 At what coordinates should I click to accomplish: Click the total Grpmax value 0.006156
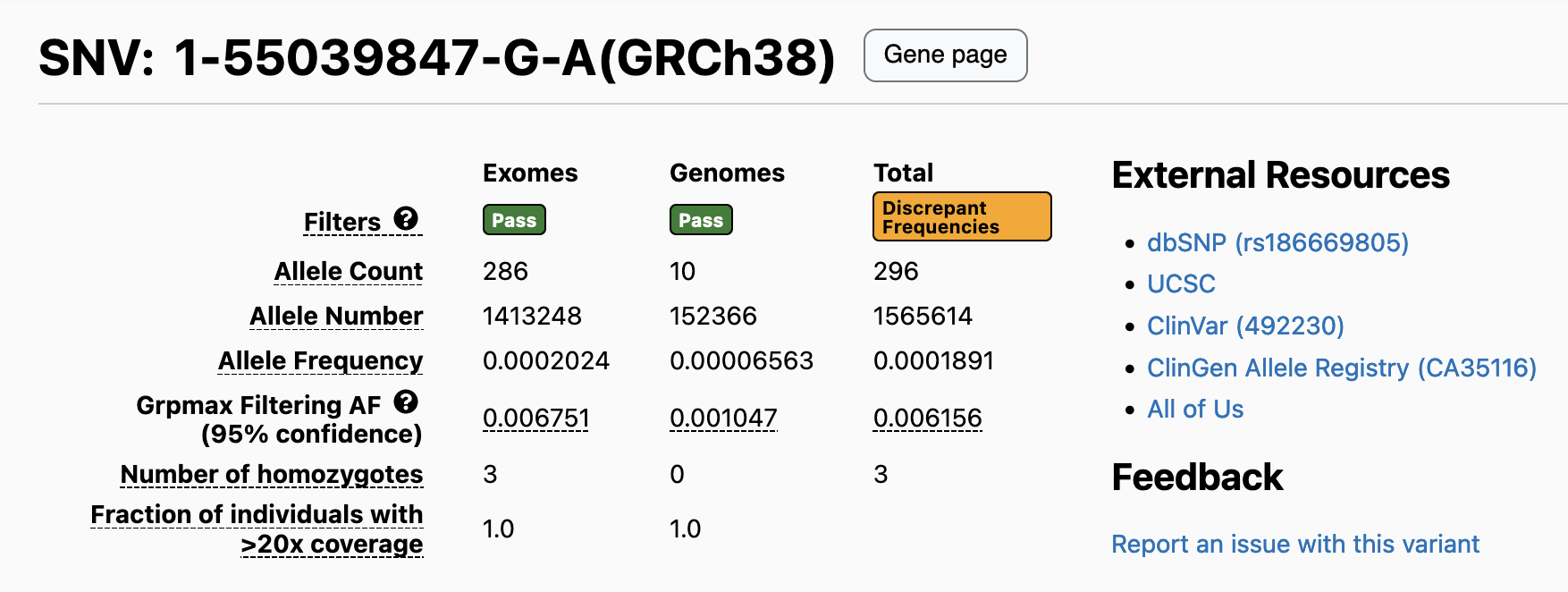tap(927, 418)
